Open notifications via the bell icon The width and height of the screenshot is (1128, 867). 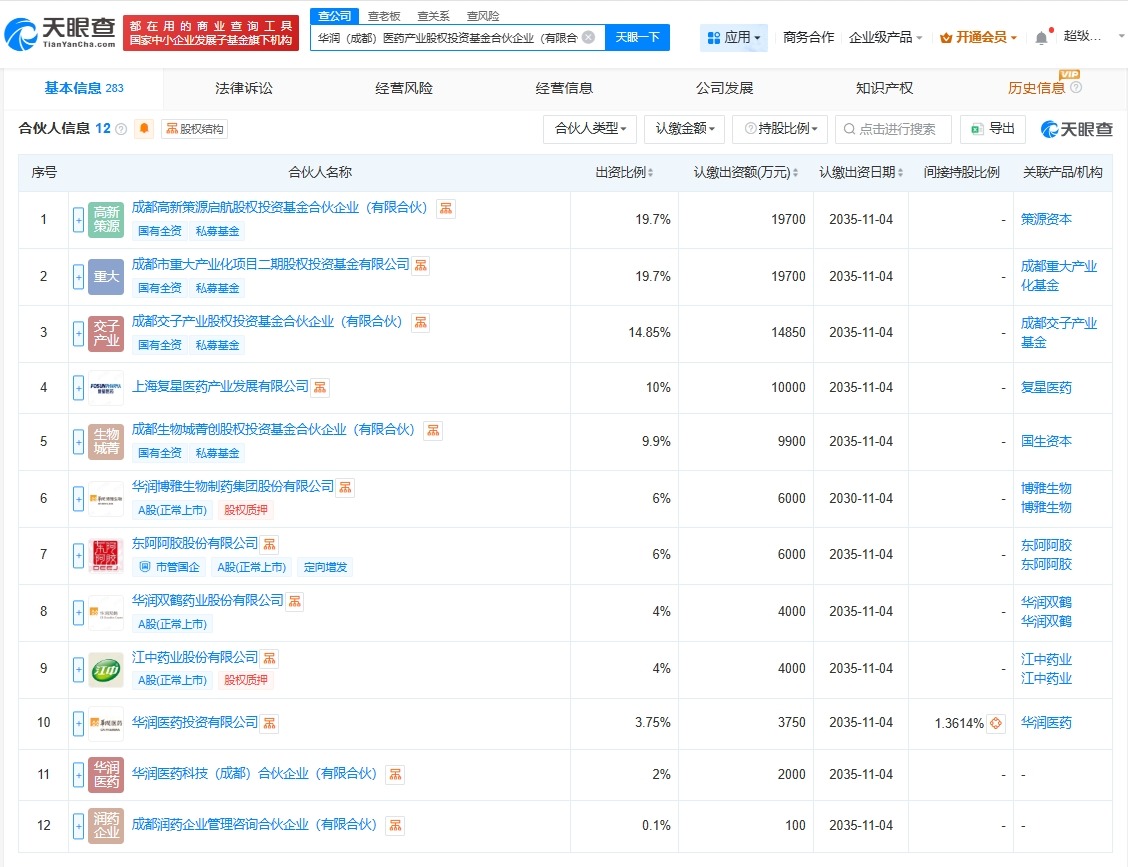1042,35
